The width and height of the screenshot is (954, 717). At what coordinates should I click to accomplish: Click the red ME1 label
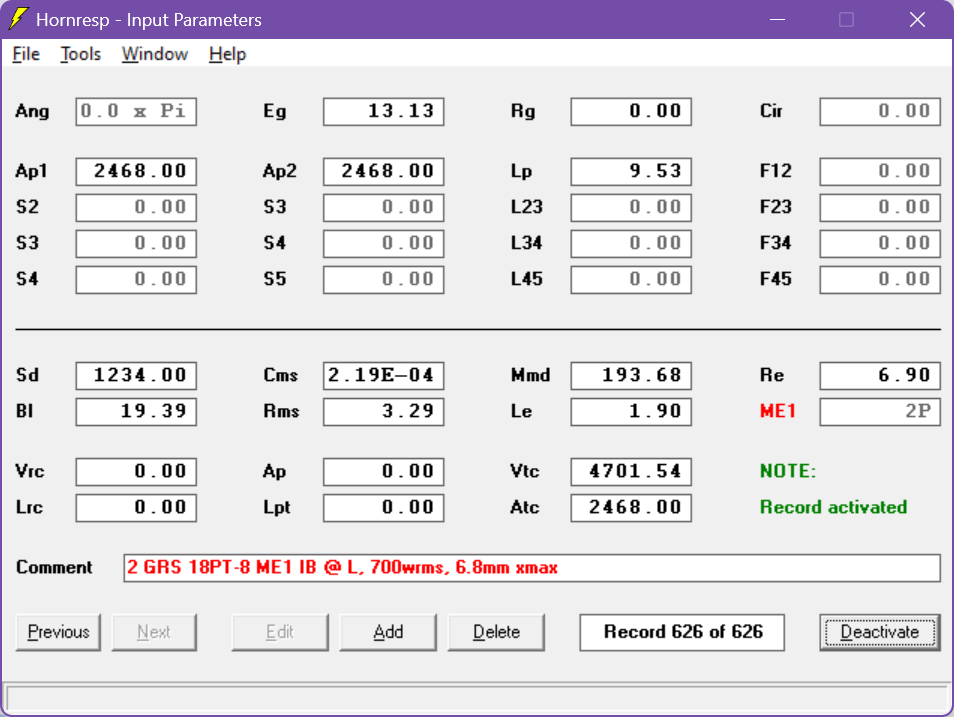pos(778,411)
